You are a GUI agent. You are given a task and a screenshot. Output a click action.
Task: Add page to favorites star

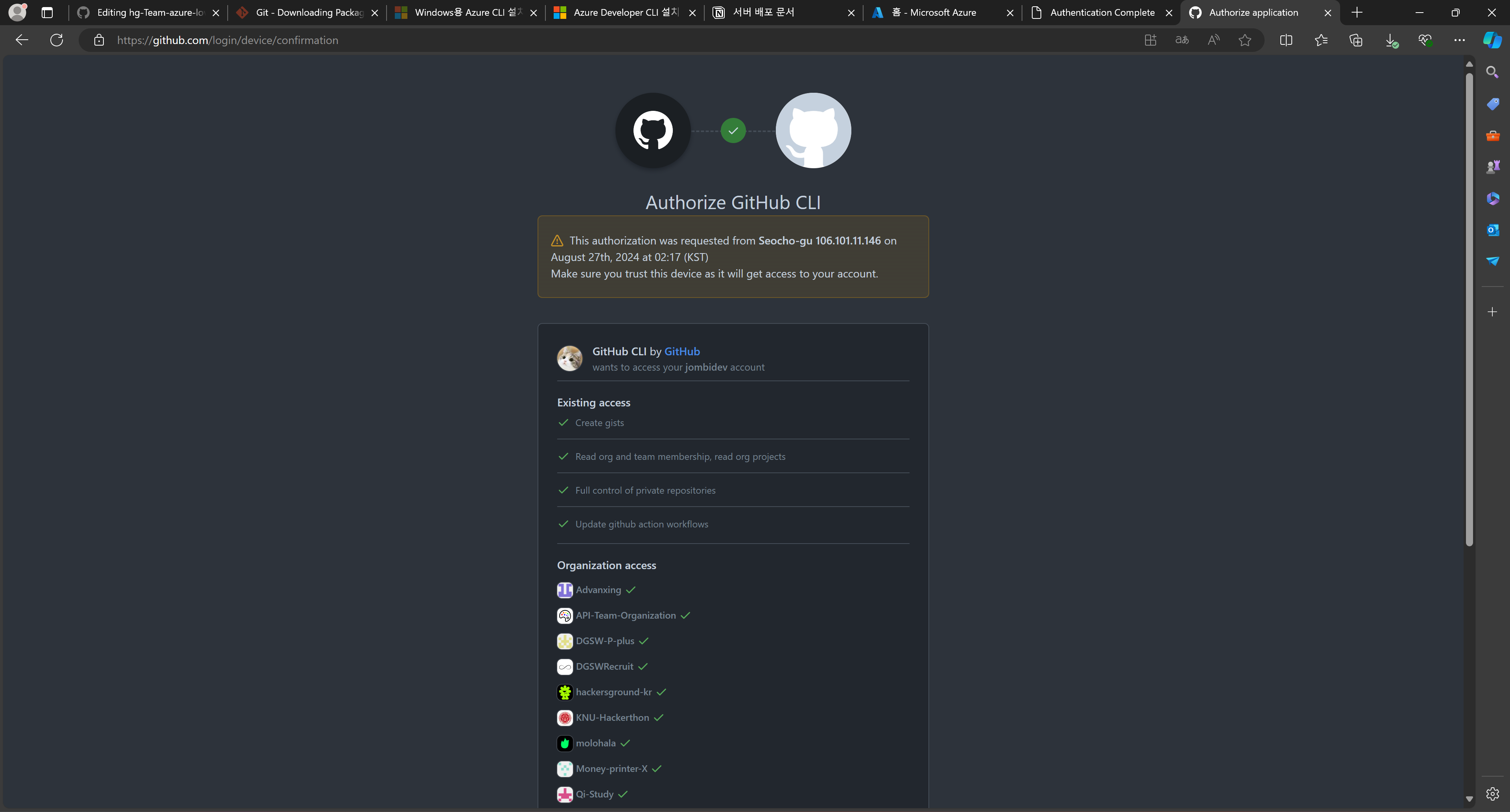1245,40
